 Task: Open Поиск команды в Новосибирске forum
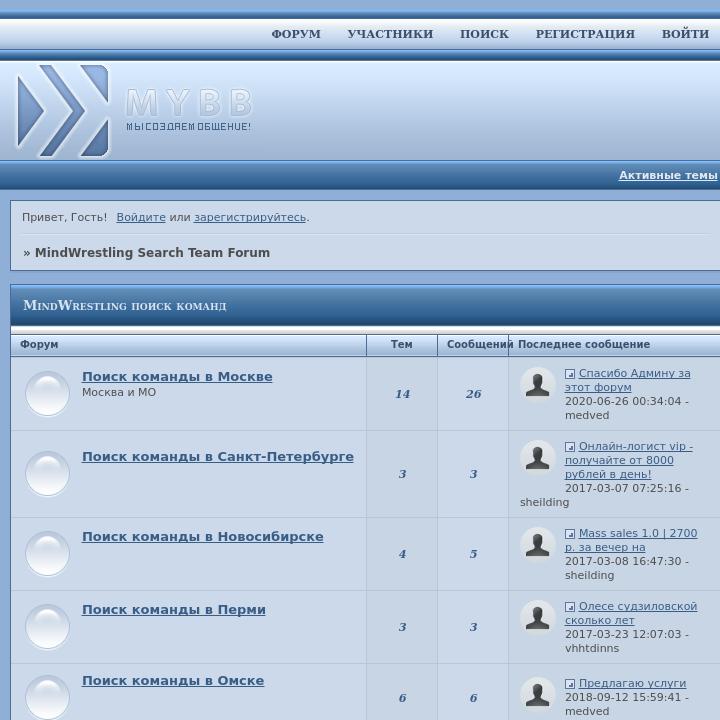202,537
